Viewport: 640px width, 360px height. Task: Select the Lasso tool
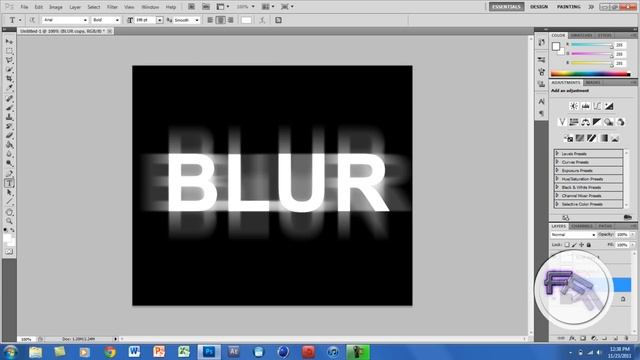coord(9,60)
